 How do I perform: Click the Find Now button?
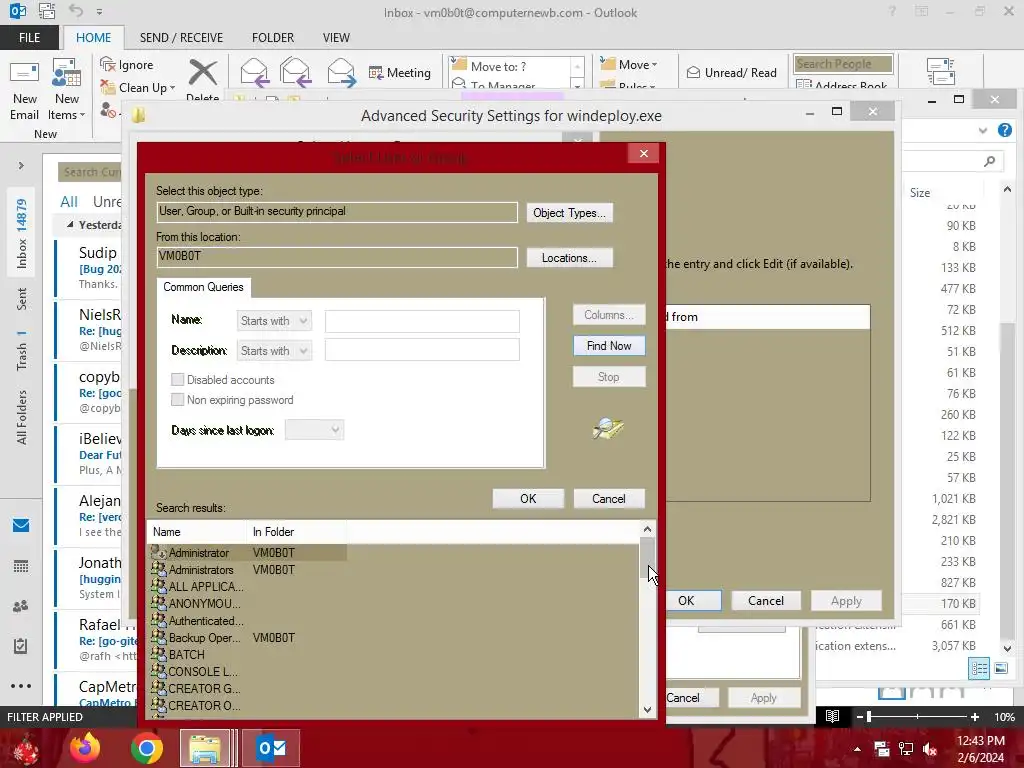tap(609, 345)
